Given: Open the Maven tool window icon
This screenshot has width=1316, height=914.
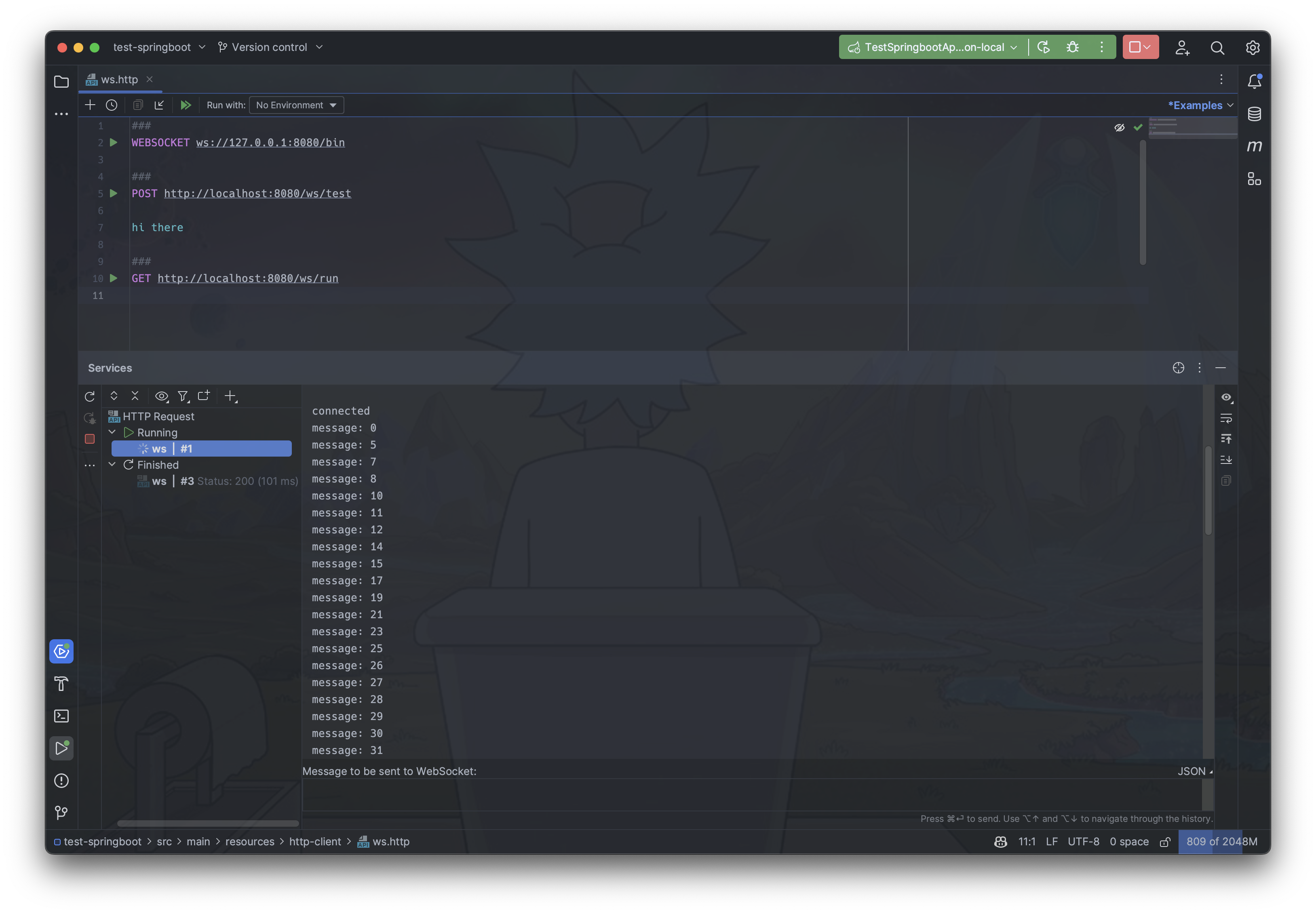Looking at the screenshot, I should (x=1254, y=147).
